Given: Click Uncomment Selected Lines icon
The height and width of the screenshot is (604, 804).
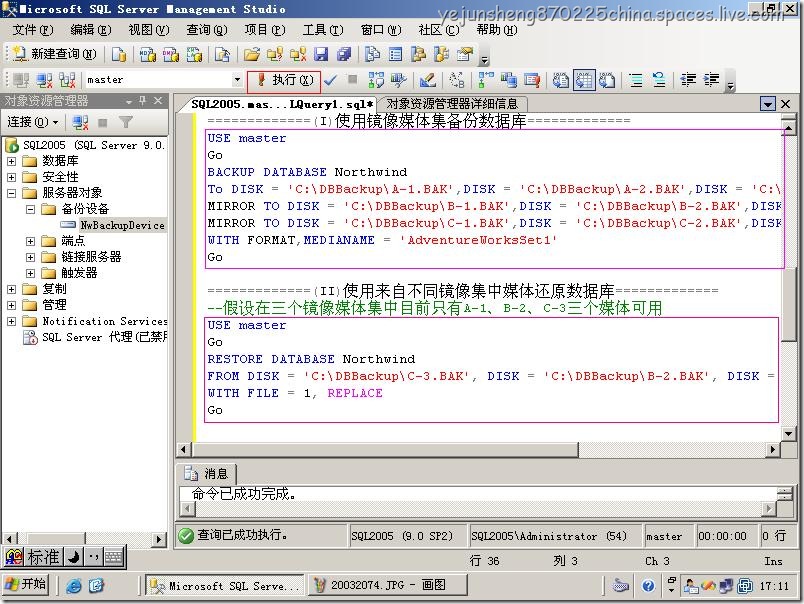Looking at the screenshot, I should click(x=659, y=80).
